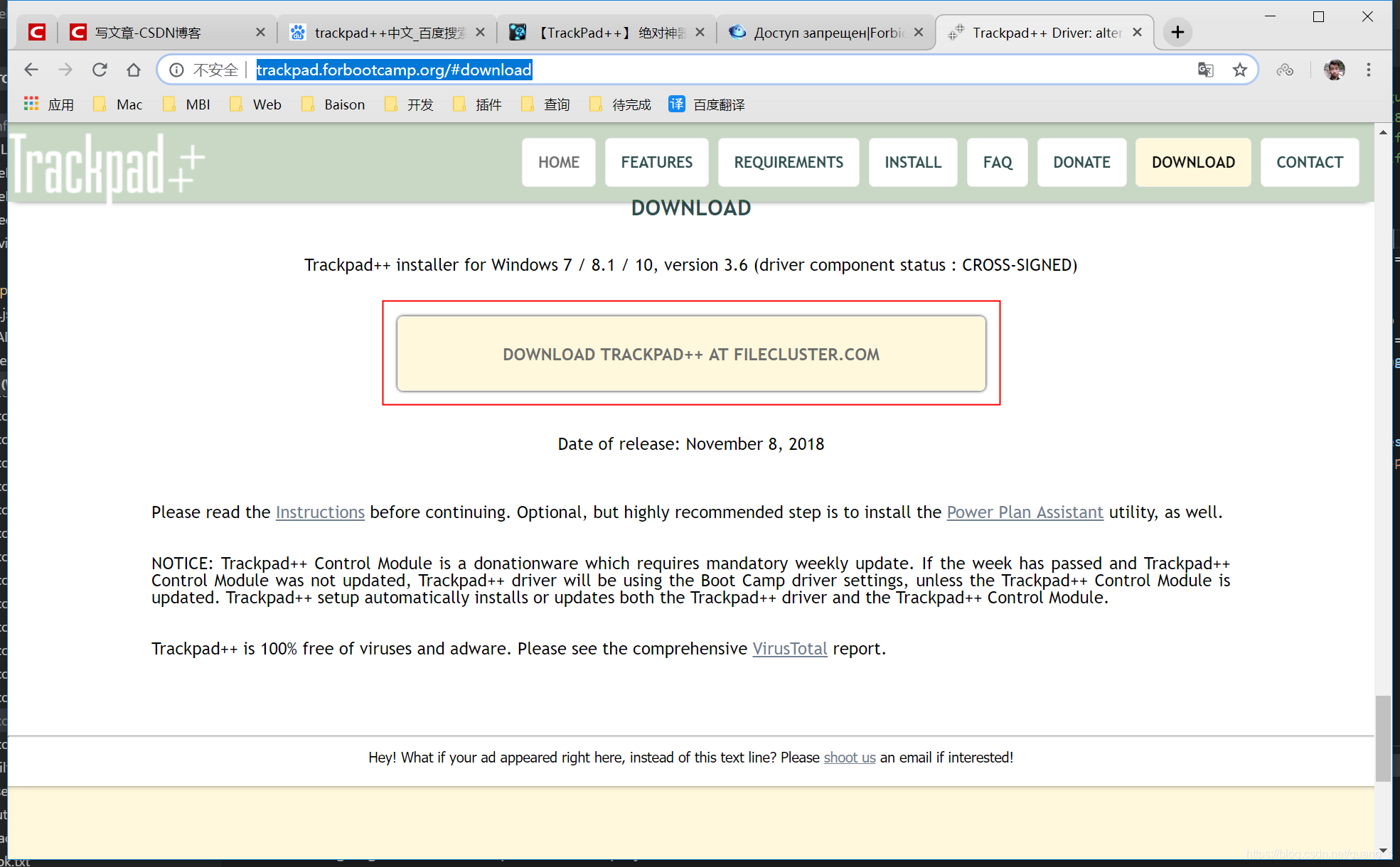Reload the page with refresh icon
This screenshot has width=1400, height=867.
tap(100, 70)
